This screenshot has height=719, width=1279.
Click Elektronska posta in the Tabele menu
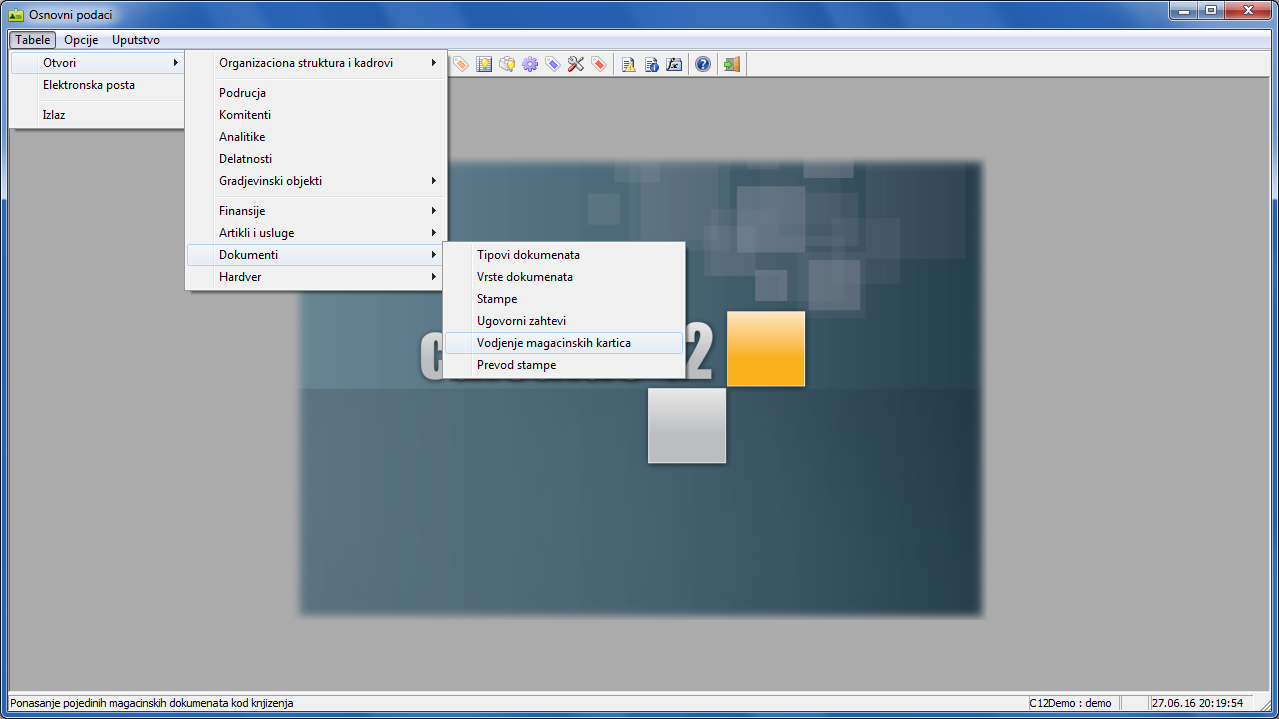(x=88, y=85)
